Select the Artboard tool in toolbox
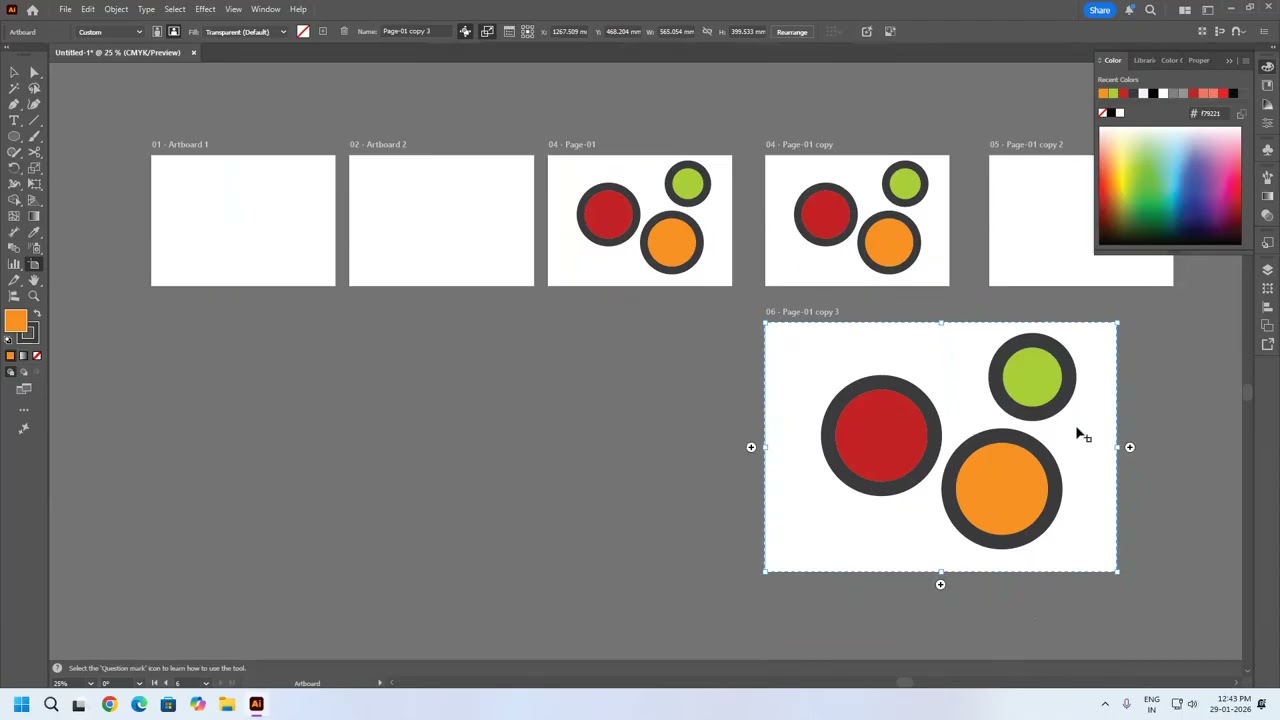This screenshot has height=720, width=1280. coord(34,264)
